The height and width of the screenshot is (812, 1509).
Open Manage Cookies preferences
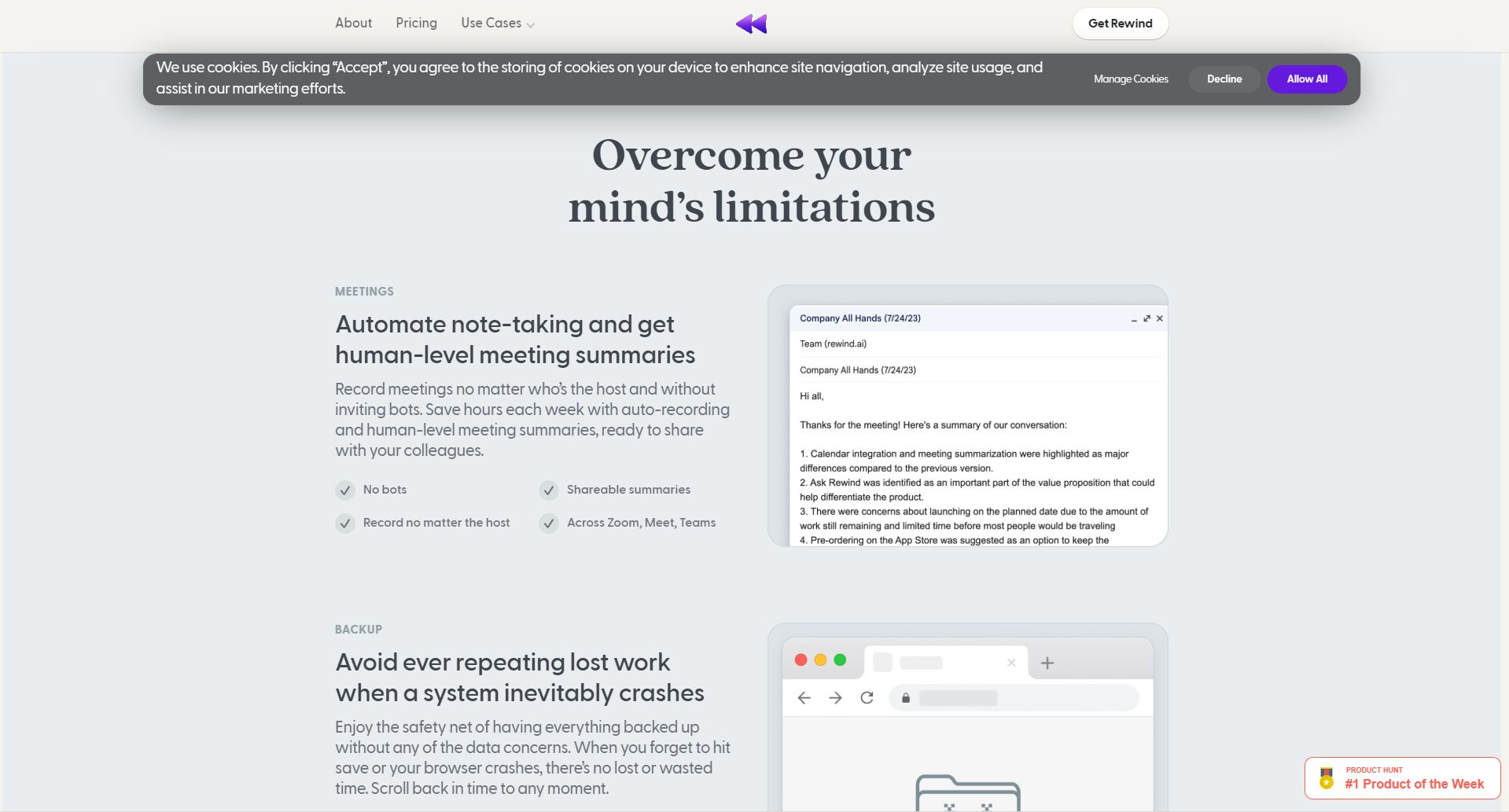pyautogui.click(x=1131, y=79)
